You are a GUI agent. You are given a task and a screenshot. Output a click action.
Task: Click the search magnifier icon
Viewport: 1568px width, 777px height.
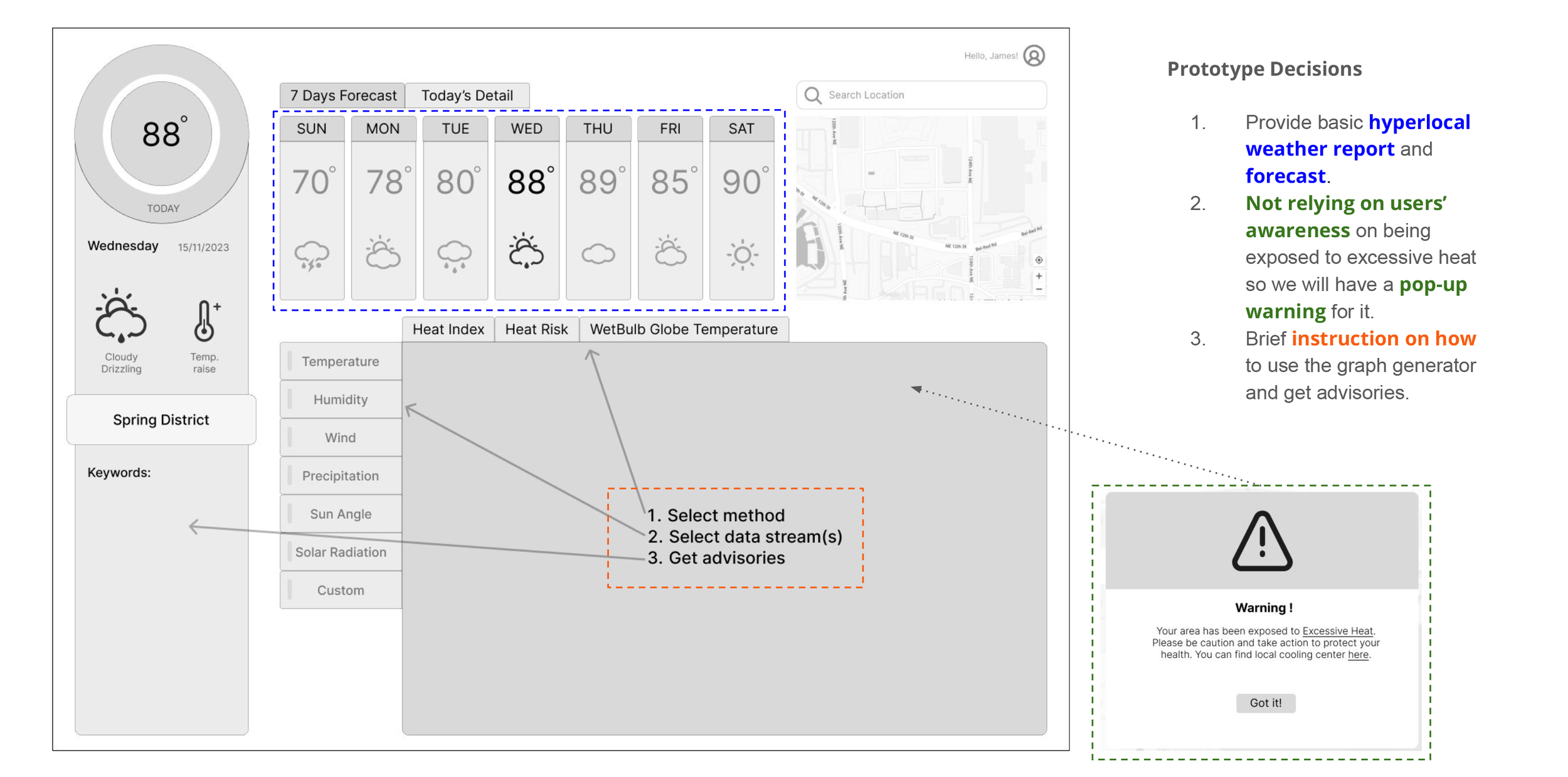click(813, 95)
